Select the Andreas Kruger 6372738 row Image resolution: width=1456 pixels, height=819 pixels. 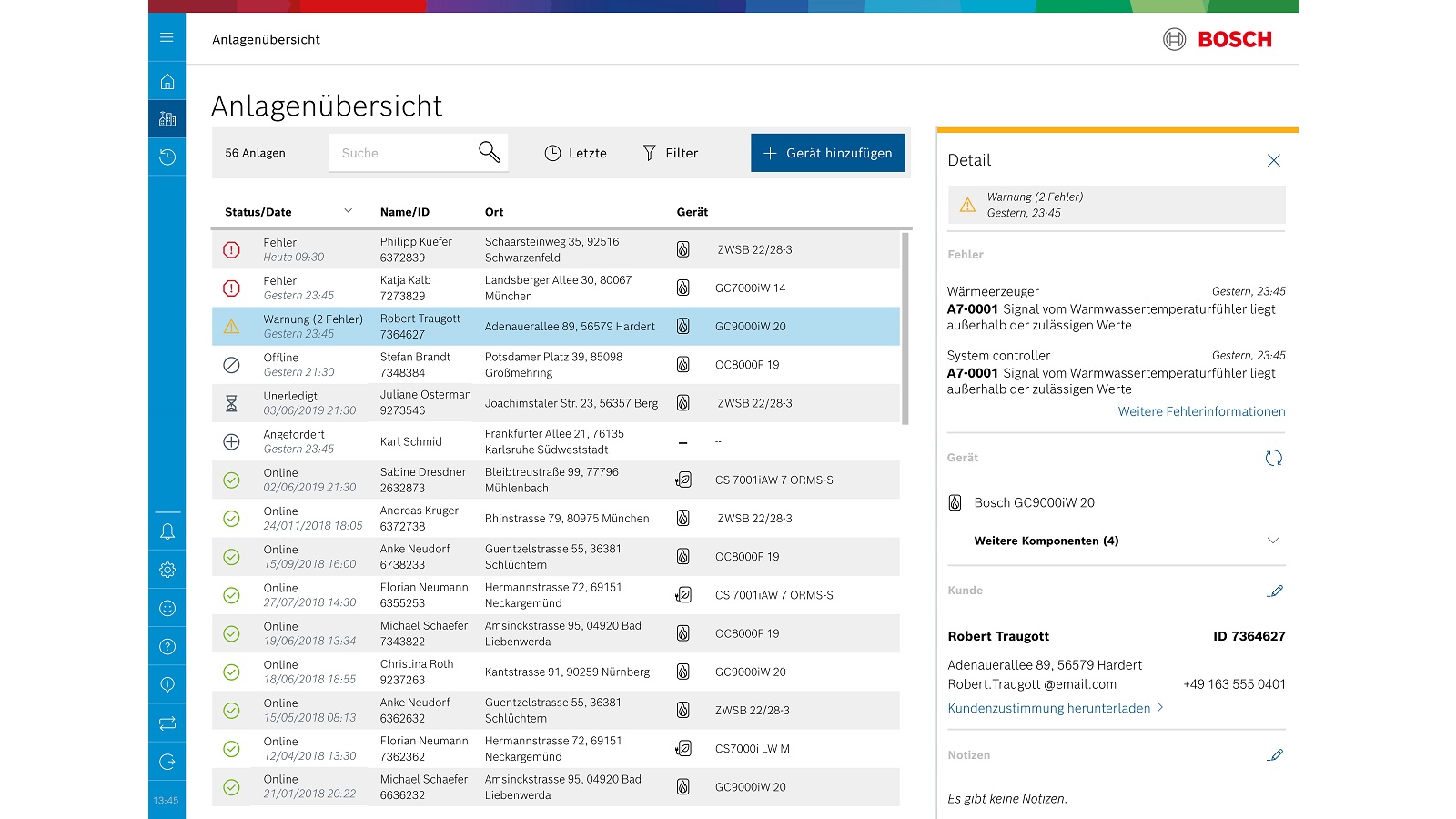pos(556,518)
